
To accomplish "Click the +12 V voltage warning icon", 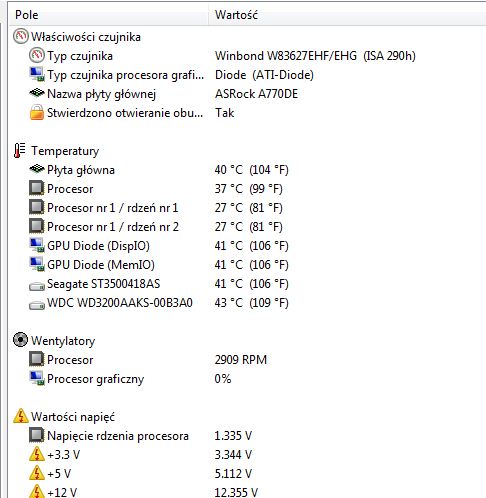I will [37, 491].
